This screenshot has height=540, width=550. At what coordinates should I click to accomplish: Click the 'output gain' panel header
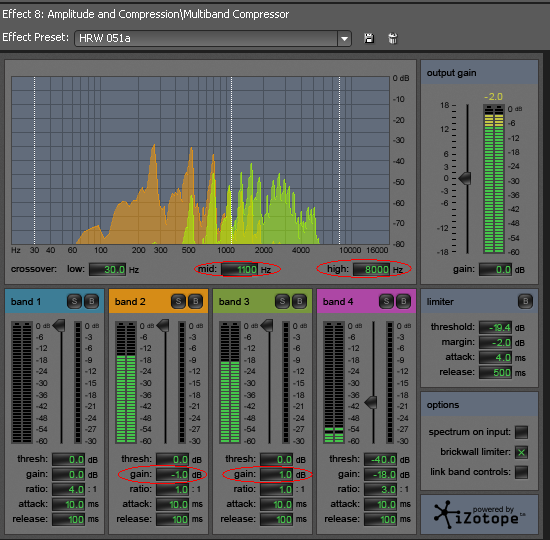pyautogui.click(x=479, y=72)
